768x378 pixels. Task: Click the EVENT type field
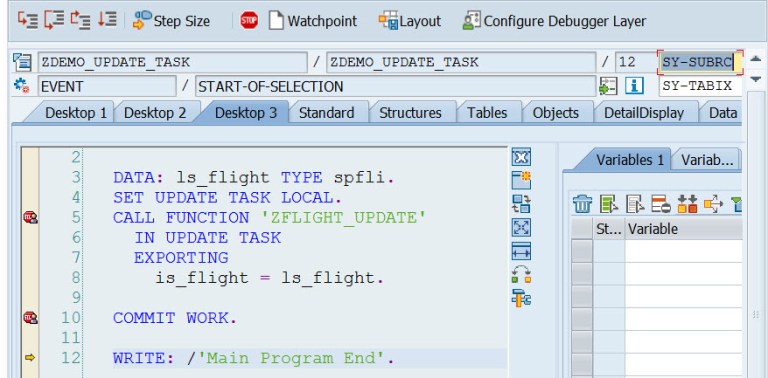point(107,86)
